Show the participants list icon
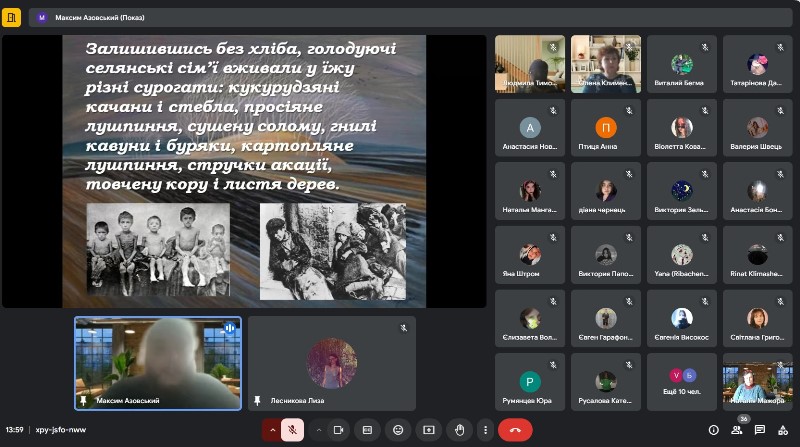Viewport: 800px width, 447px height. 737,430
